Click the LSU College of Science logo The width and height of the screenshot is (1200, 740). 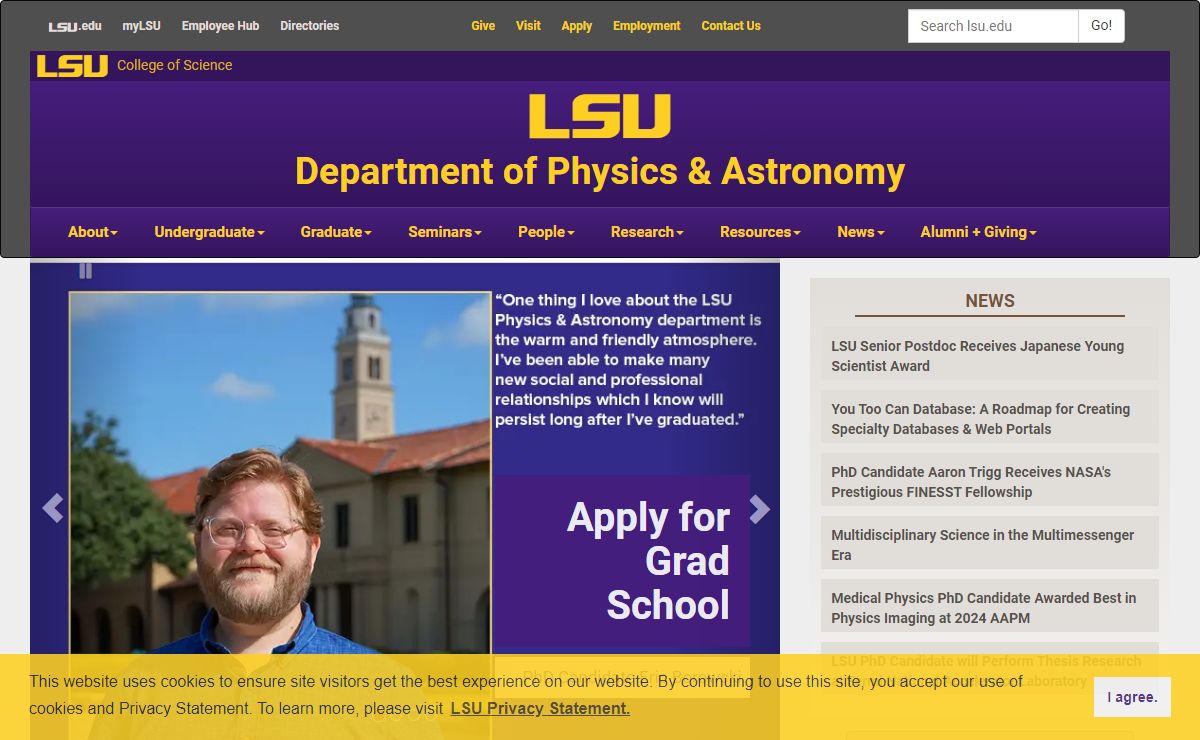tap(72, 66)
